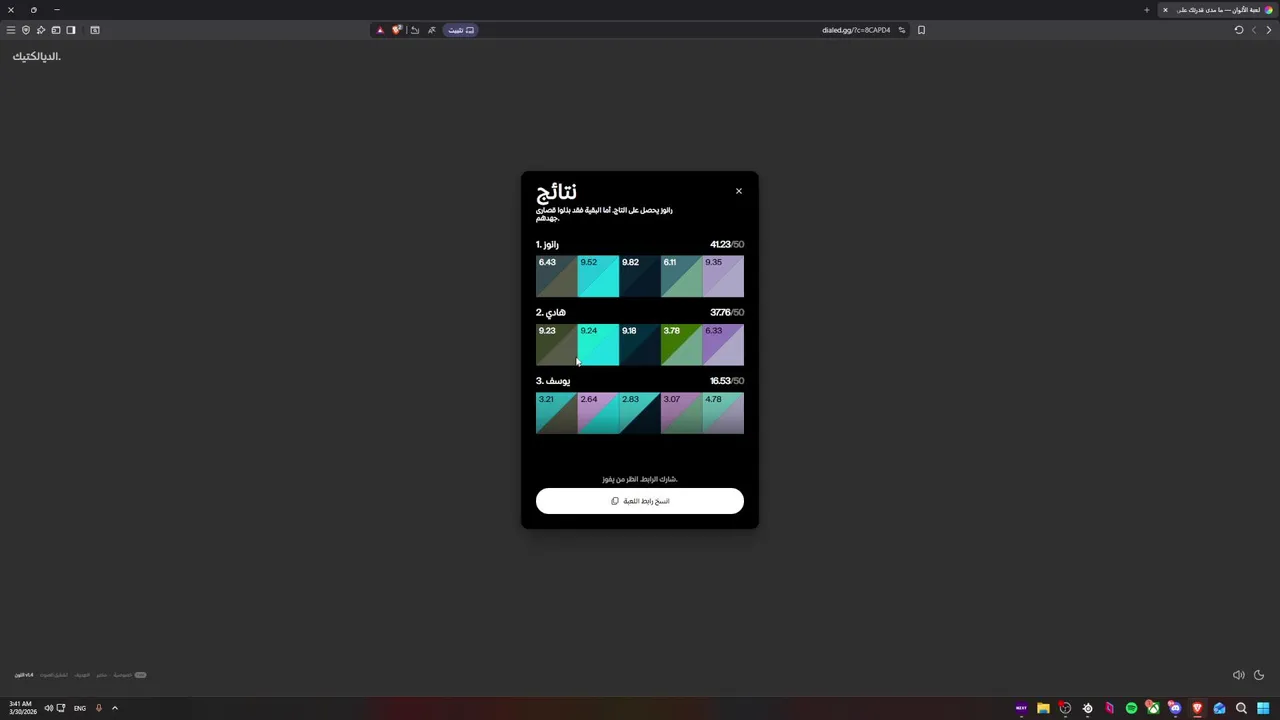
Task: Close the results dialog with the X
Action: pos(739,191)
